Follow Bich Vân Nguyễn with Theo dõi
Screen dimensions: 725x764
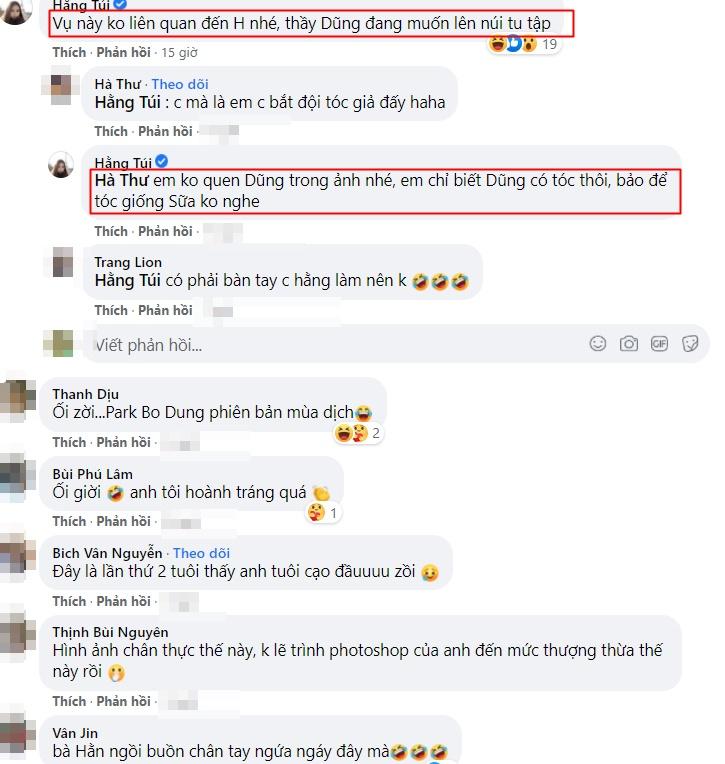[201, 554]
